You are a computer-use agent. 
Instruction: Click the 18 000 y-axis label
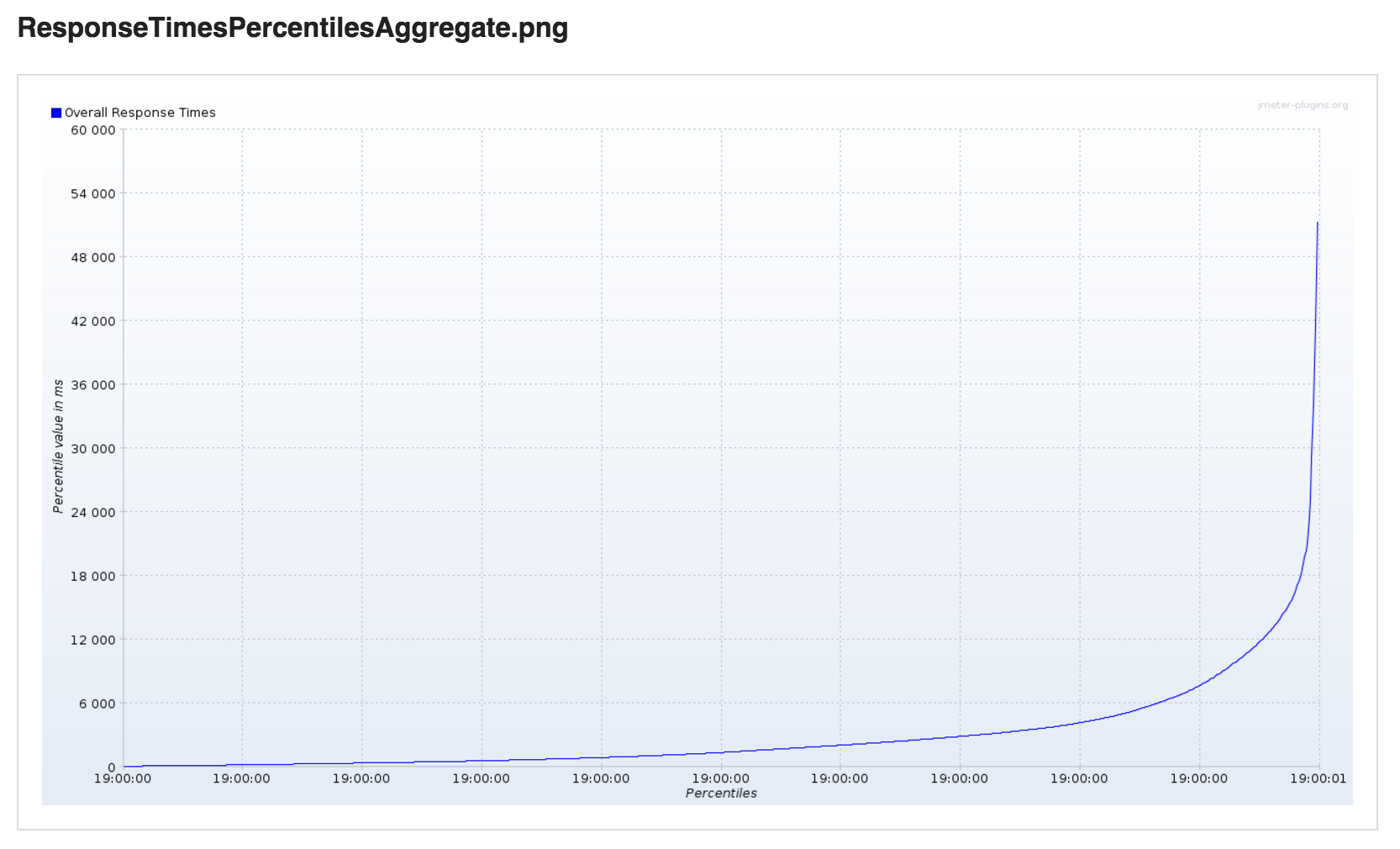93,576
